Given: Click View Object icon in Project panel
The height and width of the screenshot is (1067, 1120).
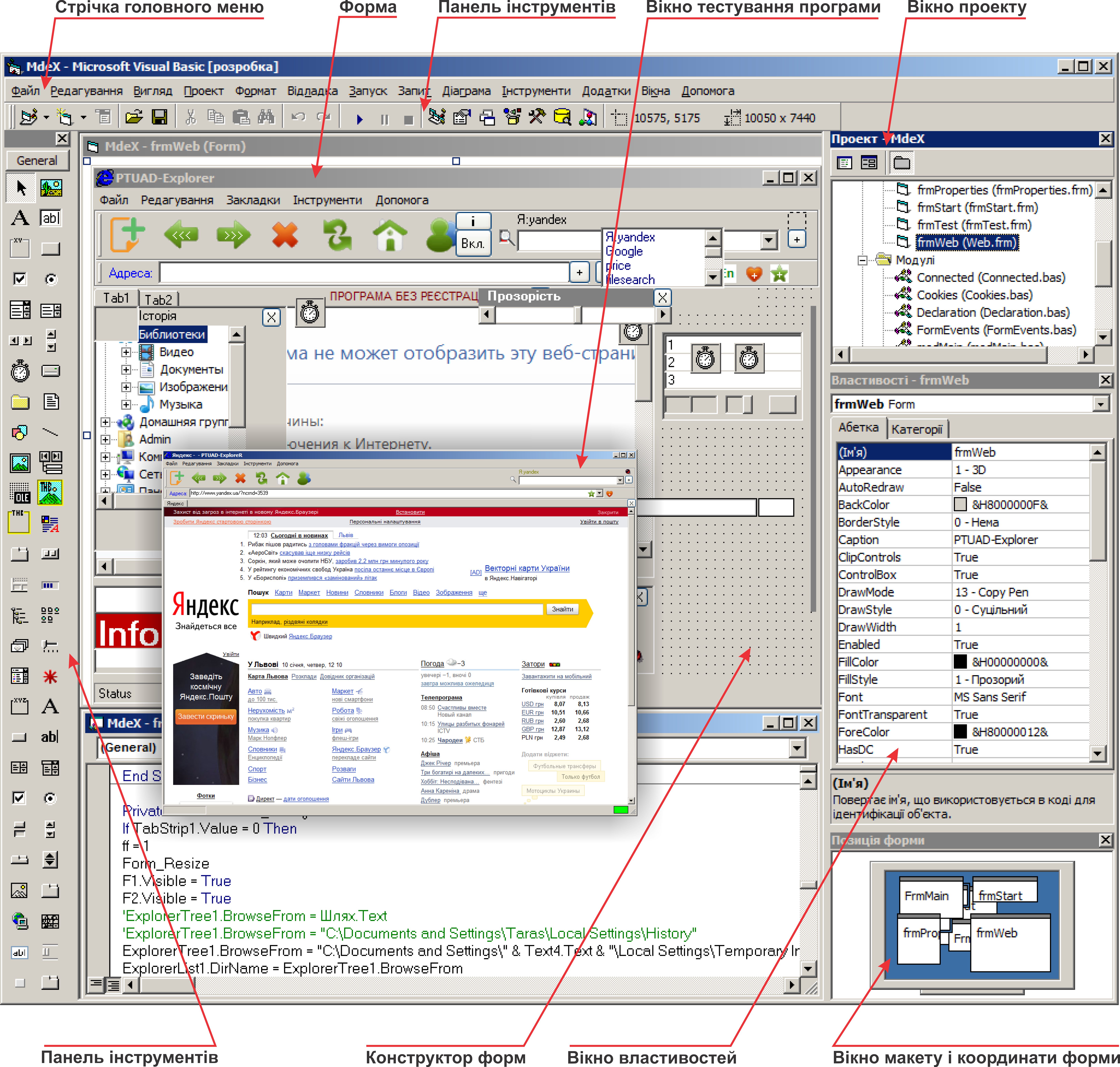Looking at the screenshot, I should (x=869, y=163).
